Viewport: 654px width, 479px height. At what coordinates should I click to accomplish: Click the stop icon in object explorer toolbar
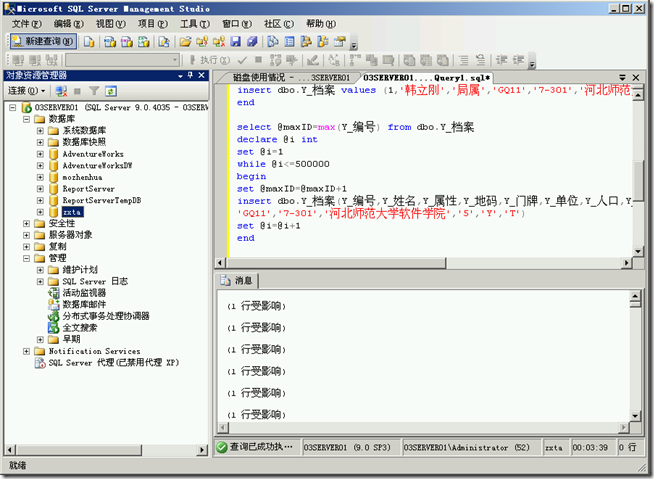[78, 91]
